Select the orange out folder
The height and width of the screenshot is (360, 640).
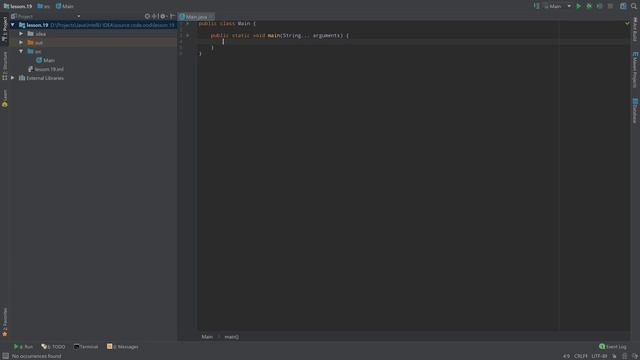click(35, 42)
